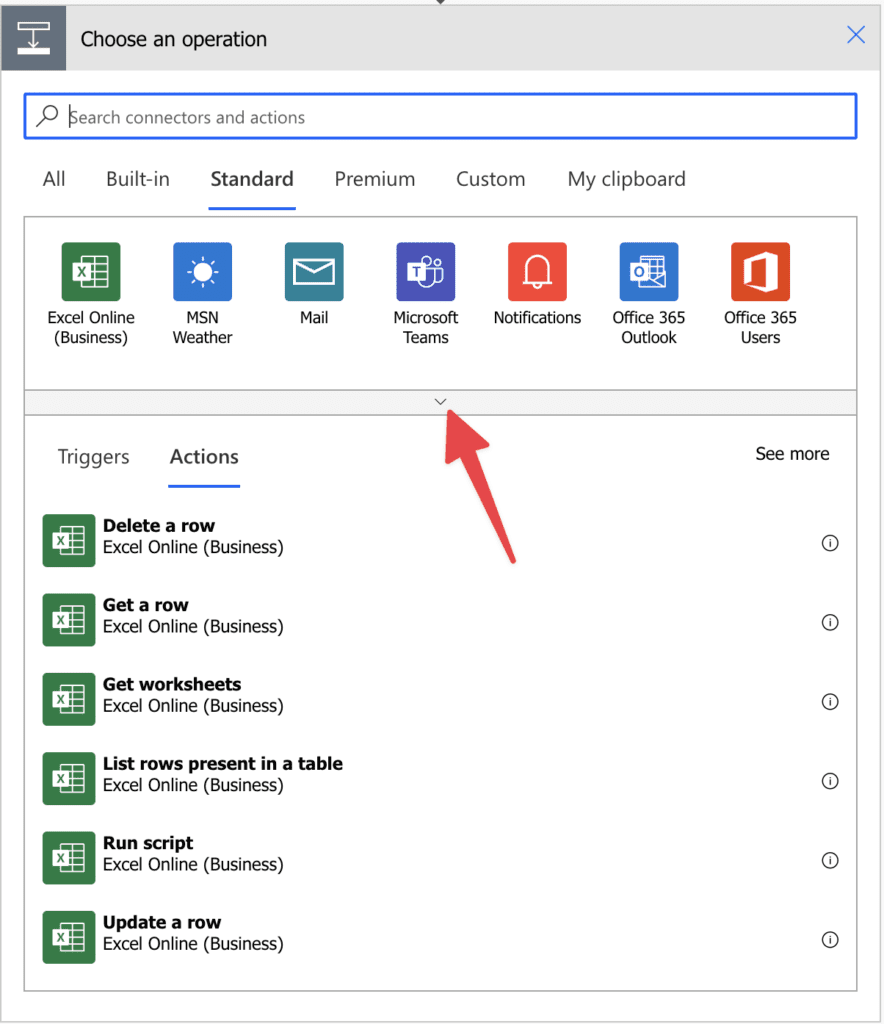884x1024 pixels.
Task: Open the MSN Weather connector
Action: tap(202, 271)
